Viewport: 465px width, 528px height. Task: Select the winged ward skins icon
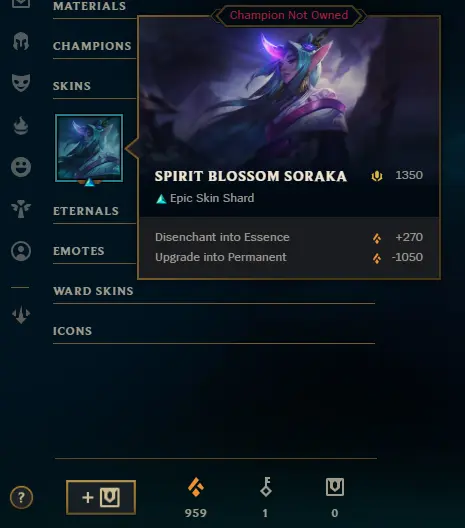pyautogui.click(x=21, y=209)
